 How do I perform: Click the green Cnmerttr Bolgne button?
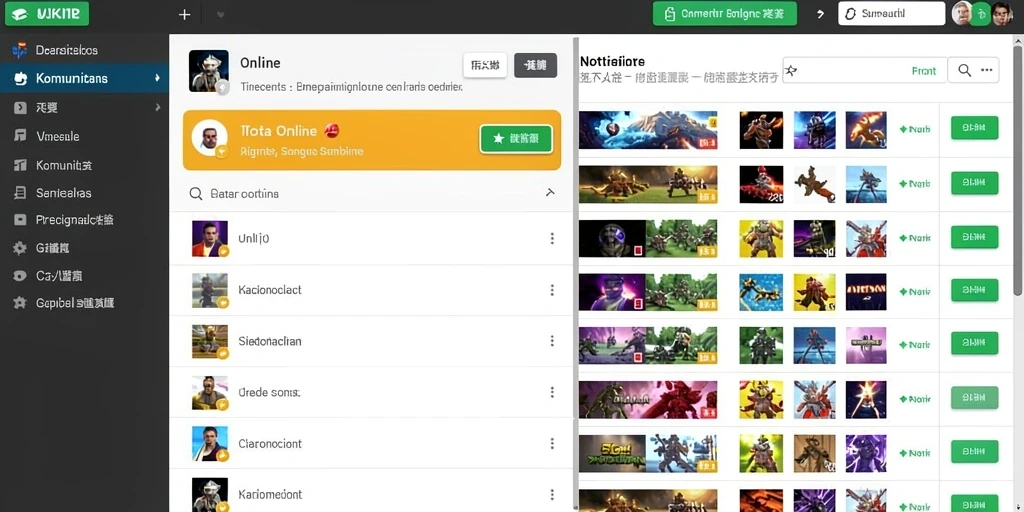tap(725, 14)
